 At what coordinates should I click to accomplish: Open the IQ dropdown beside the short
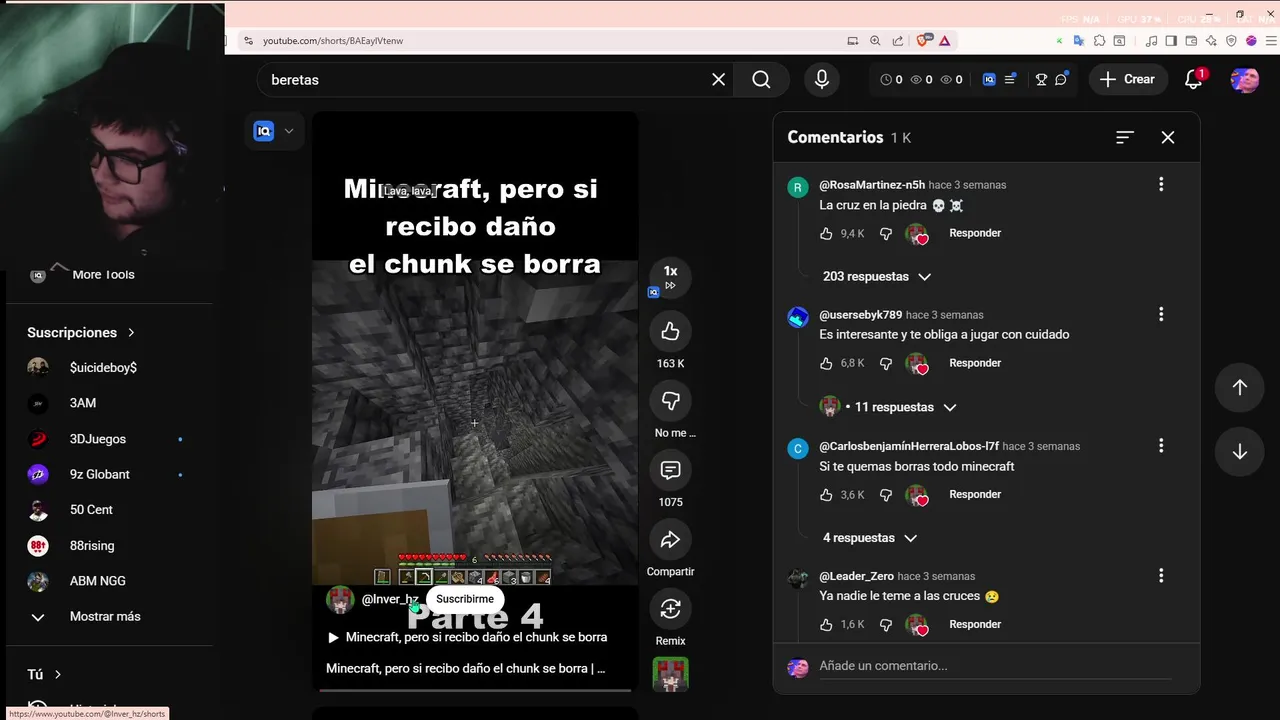click(x=274, y=131)
